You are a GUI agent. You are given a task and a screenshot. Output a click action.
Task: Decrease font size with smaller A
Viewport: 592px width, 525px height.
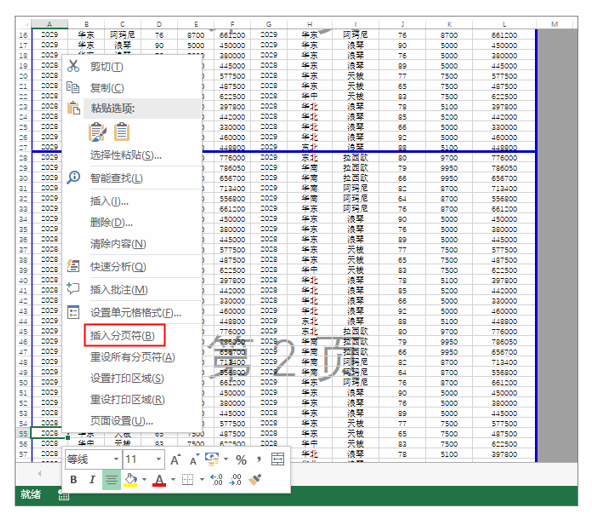point(194,459)
